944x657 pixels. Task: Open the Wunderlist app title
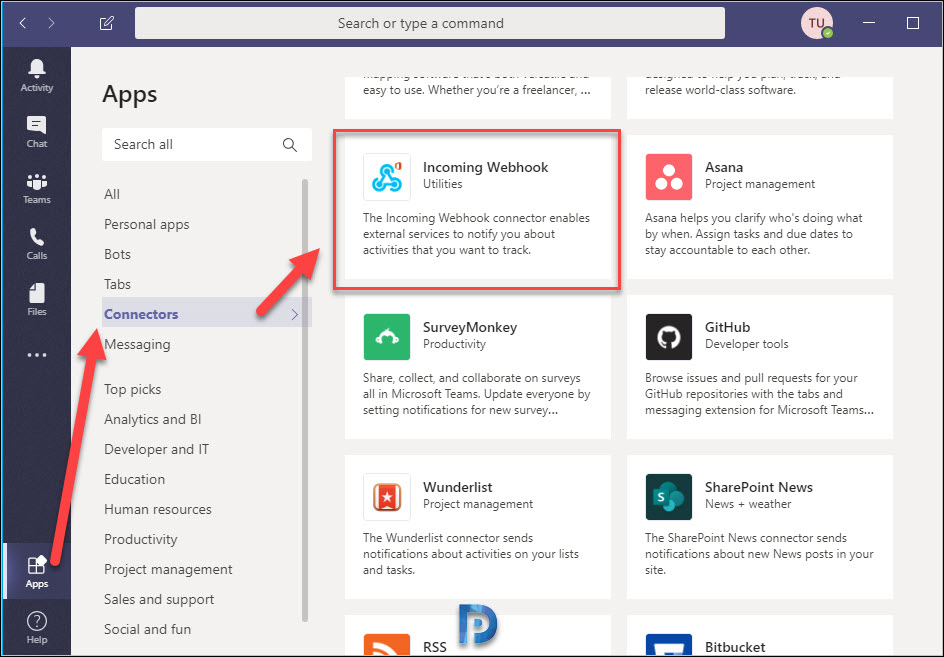click(x=458, y=487)
